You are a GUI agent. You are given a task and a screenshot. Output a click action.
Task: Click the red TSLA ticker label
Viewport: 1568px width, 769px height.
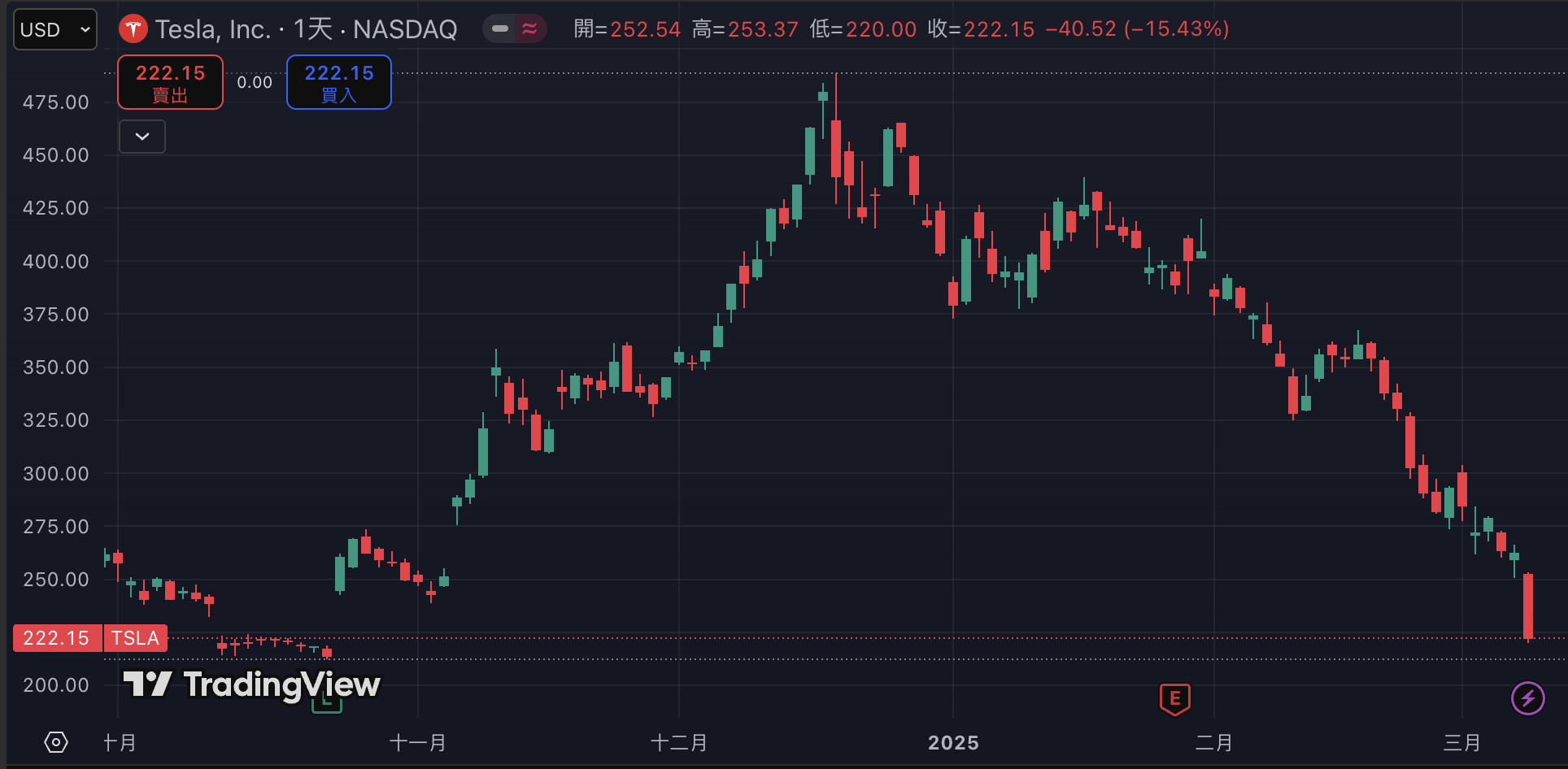pyautogui.click(x=135, y=638)
